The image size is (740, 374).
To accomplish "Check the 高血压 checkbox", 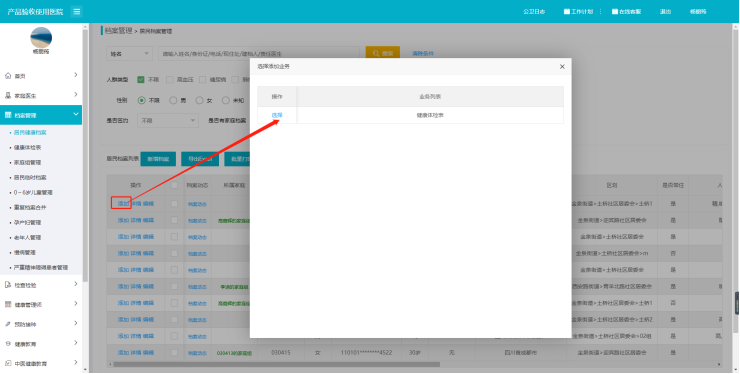I will (169, 79).
